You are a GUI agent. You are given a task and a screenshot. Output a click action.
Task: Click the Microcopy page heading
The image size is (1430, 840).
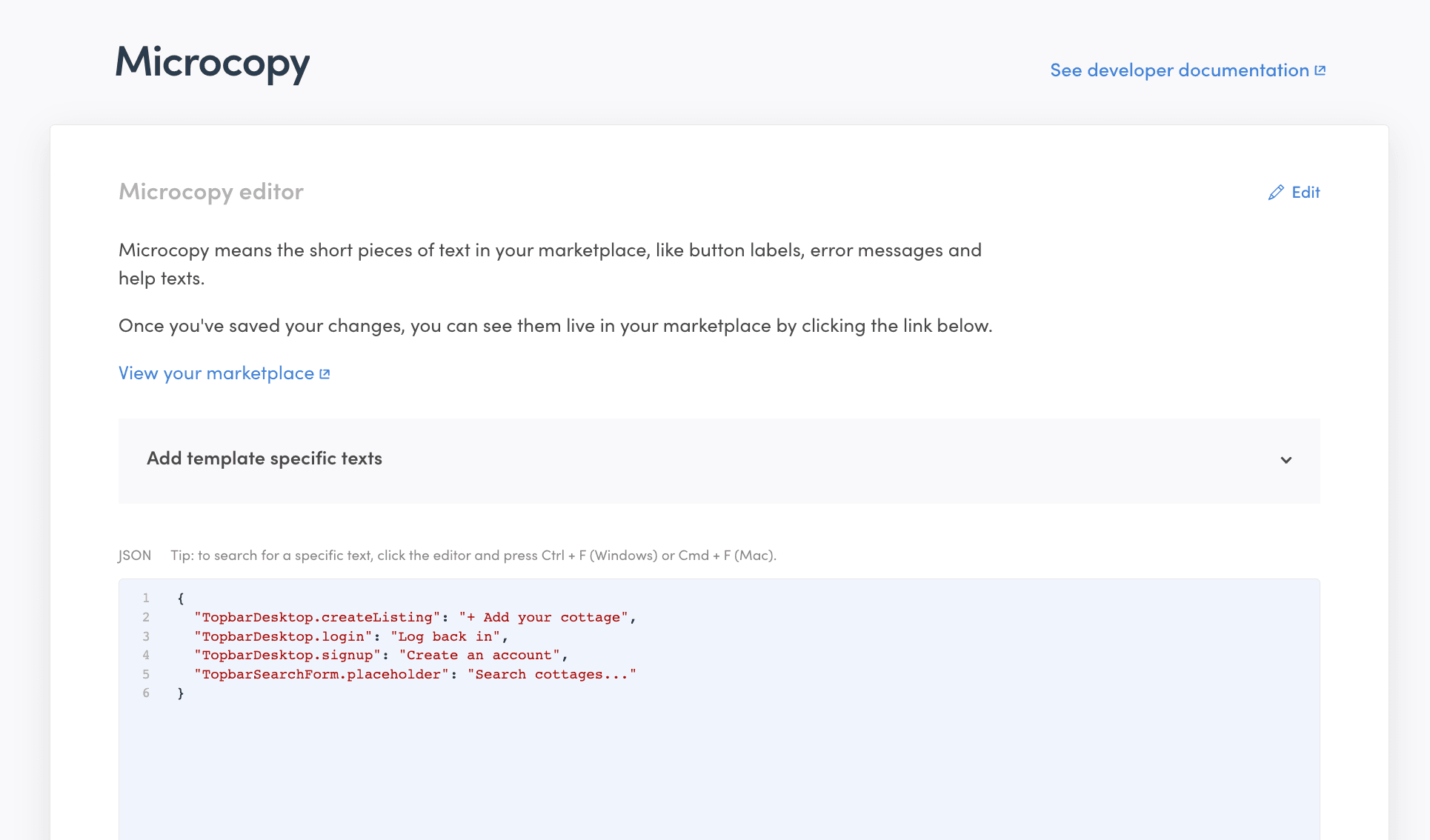click(x=213, y=62)
